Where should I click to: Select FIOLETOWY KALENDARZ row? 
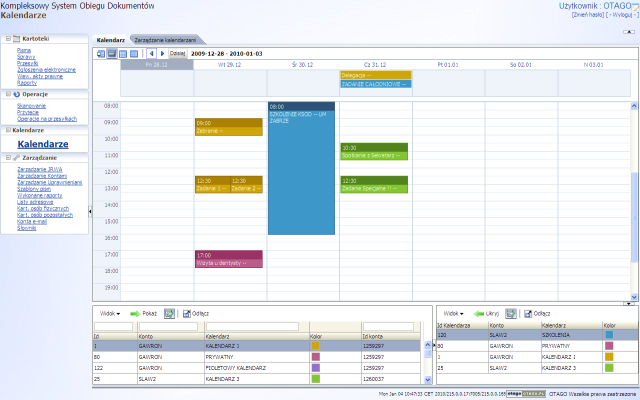(256, 368)
